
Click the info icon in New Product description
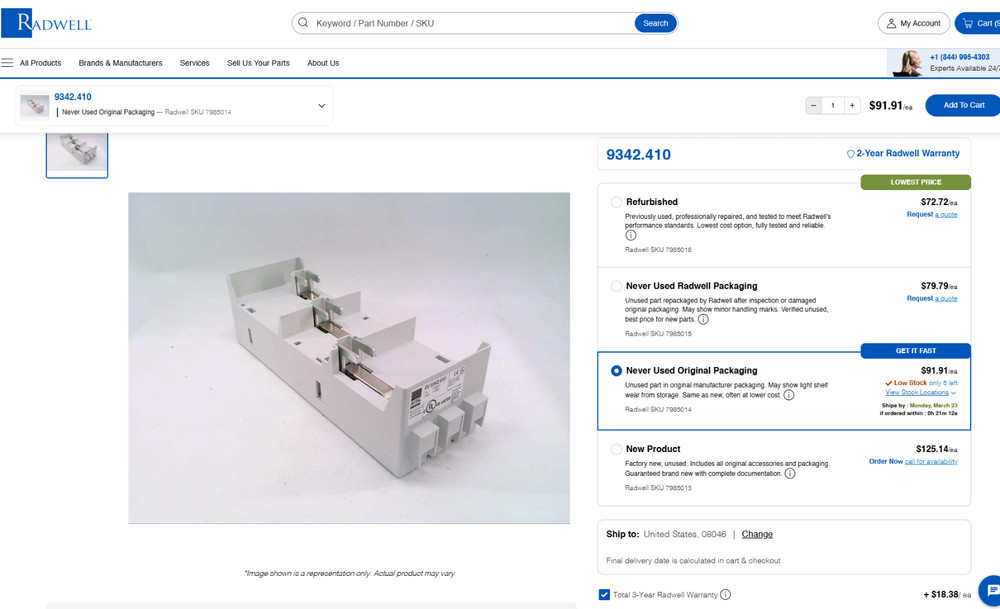(790, 473)
